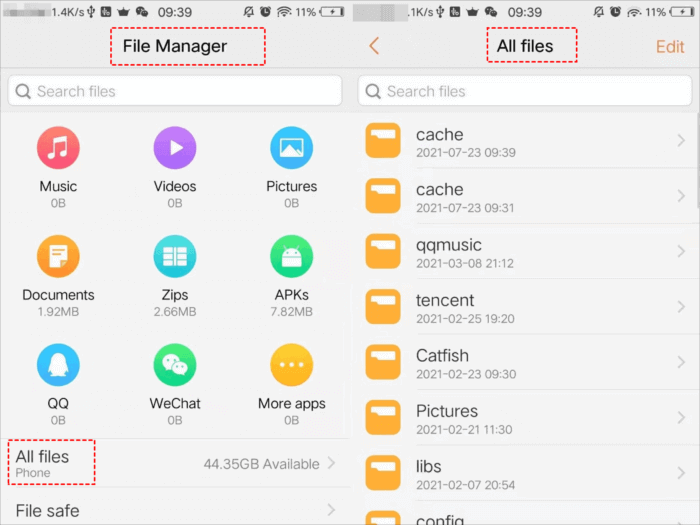
Task: Open the tencent folder icon
Action: pyautogui.click(x=383, y=307)
